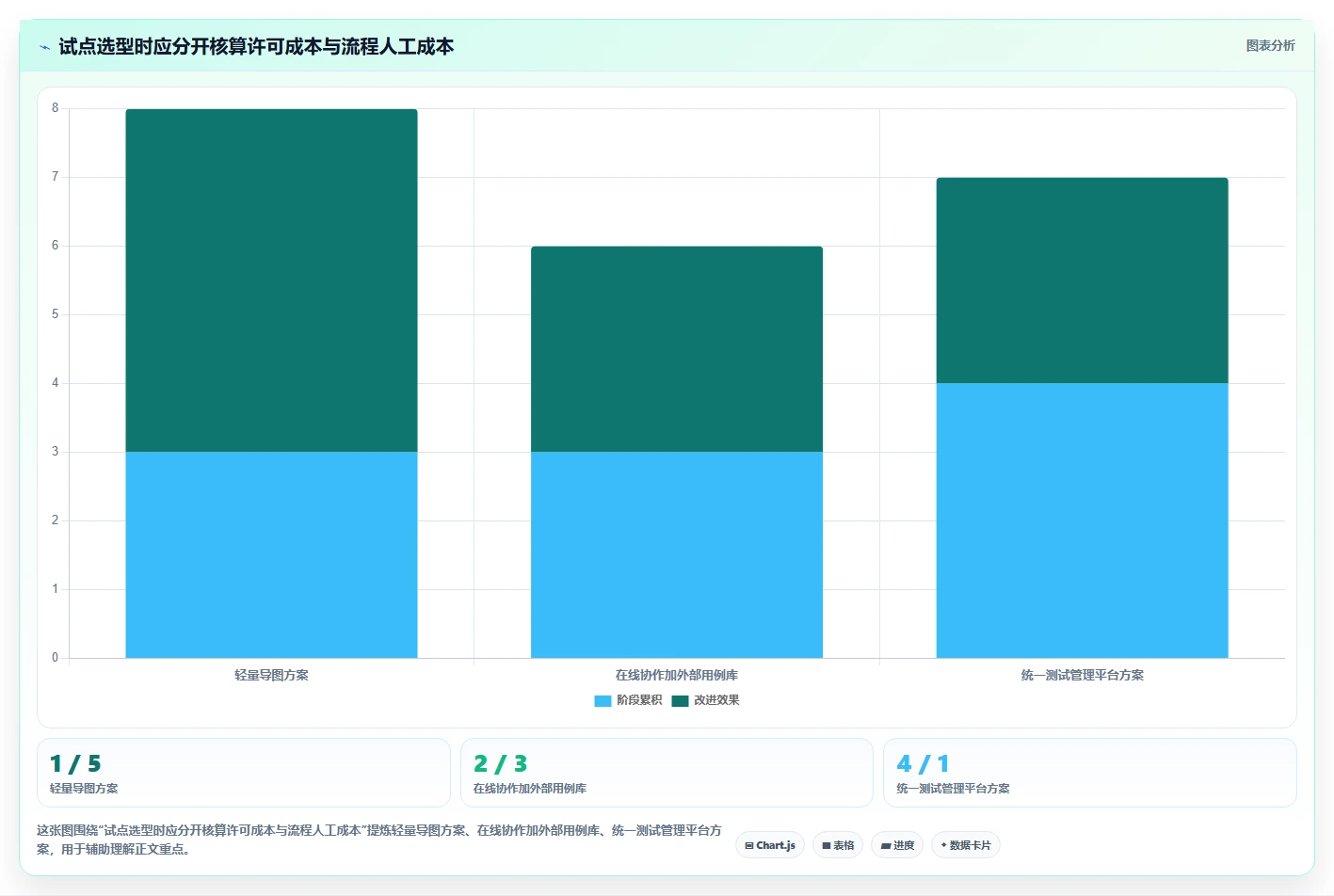
Task: Click the blue bar segment for 在线协作加外部用例库
Action: point(677,554)
